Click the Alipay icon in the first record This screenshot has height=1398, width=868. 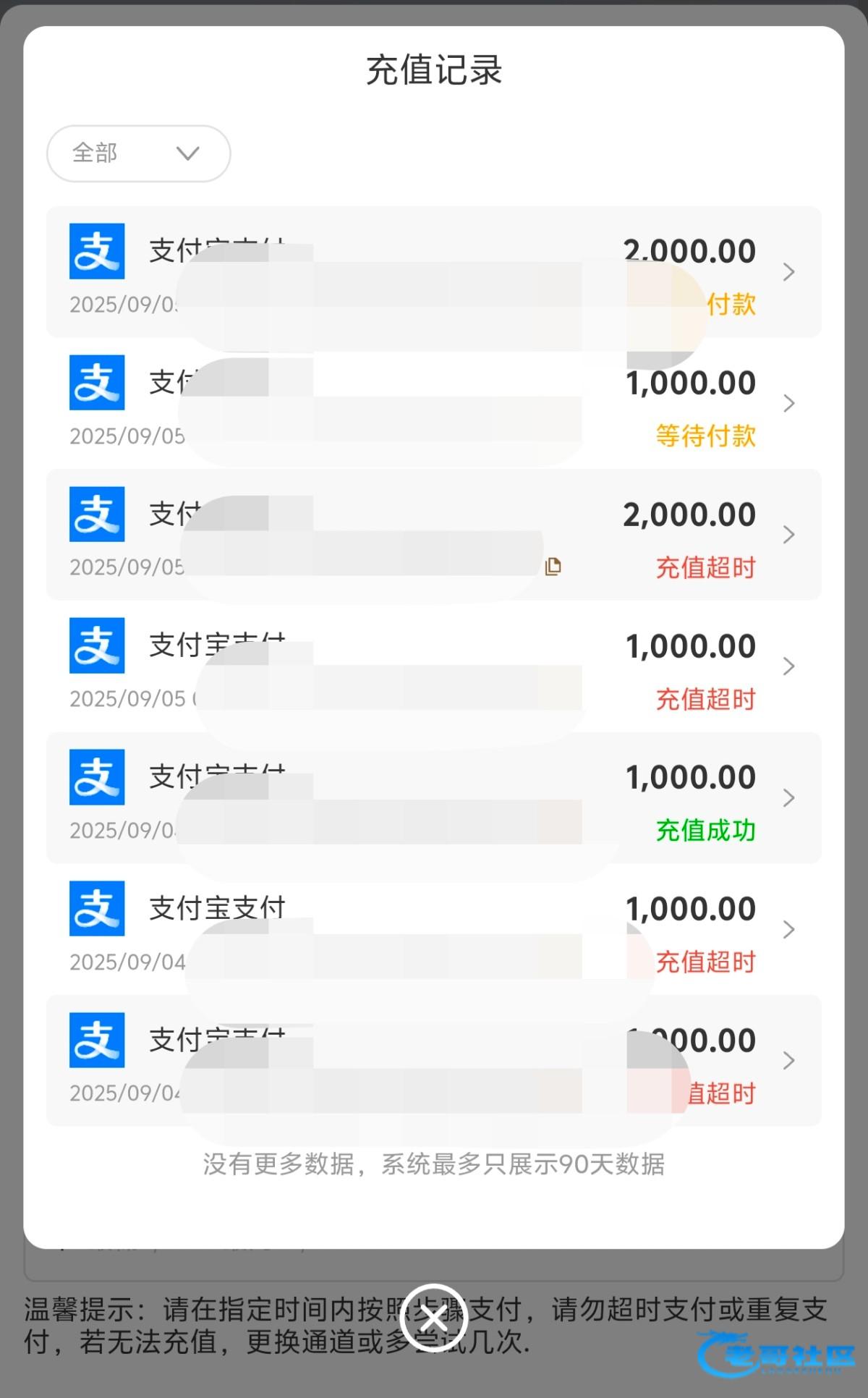tap(97, 251)
